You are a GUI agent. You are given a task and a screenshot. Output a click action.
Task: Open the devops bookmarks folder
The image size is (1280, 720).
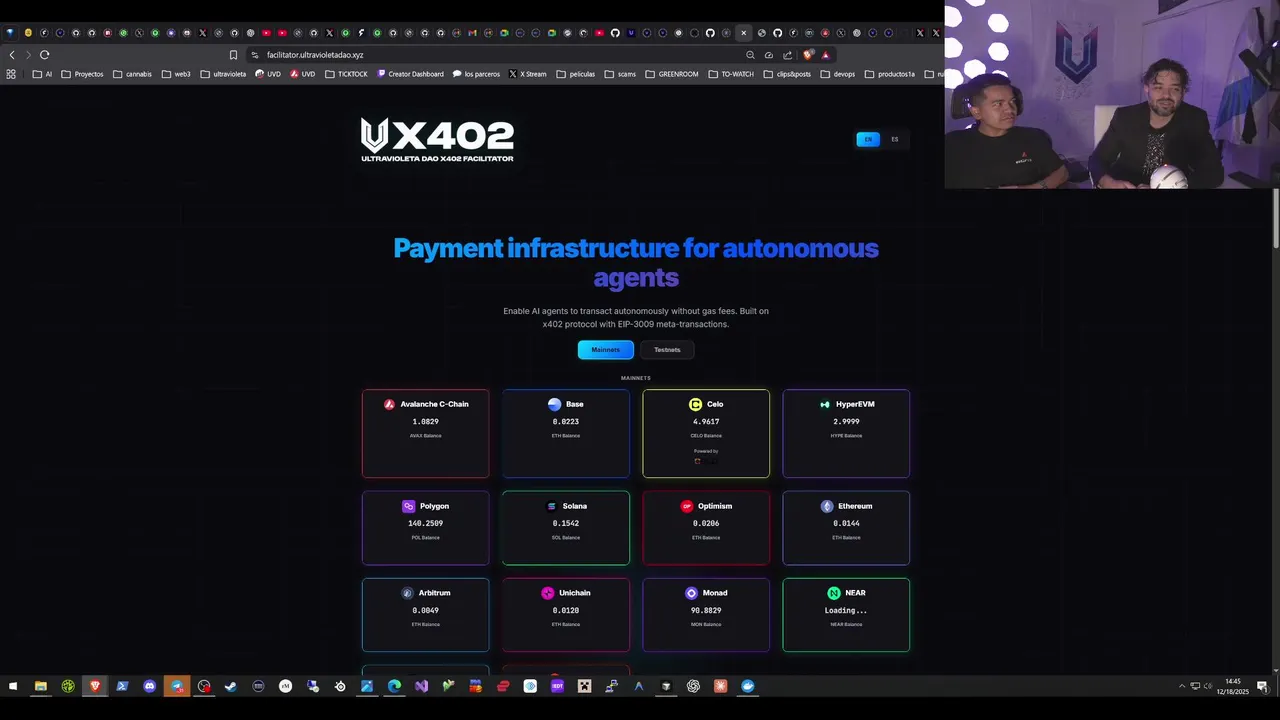click(838, 74)
